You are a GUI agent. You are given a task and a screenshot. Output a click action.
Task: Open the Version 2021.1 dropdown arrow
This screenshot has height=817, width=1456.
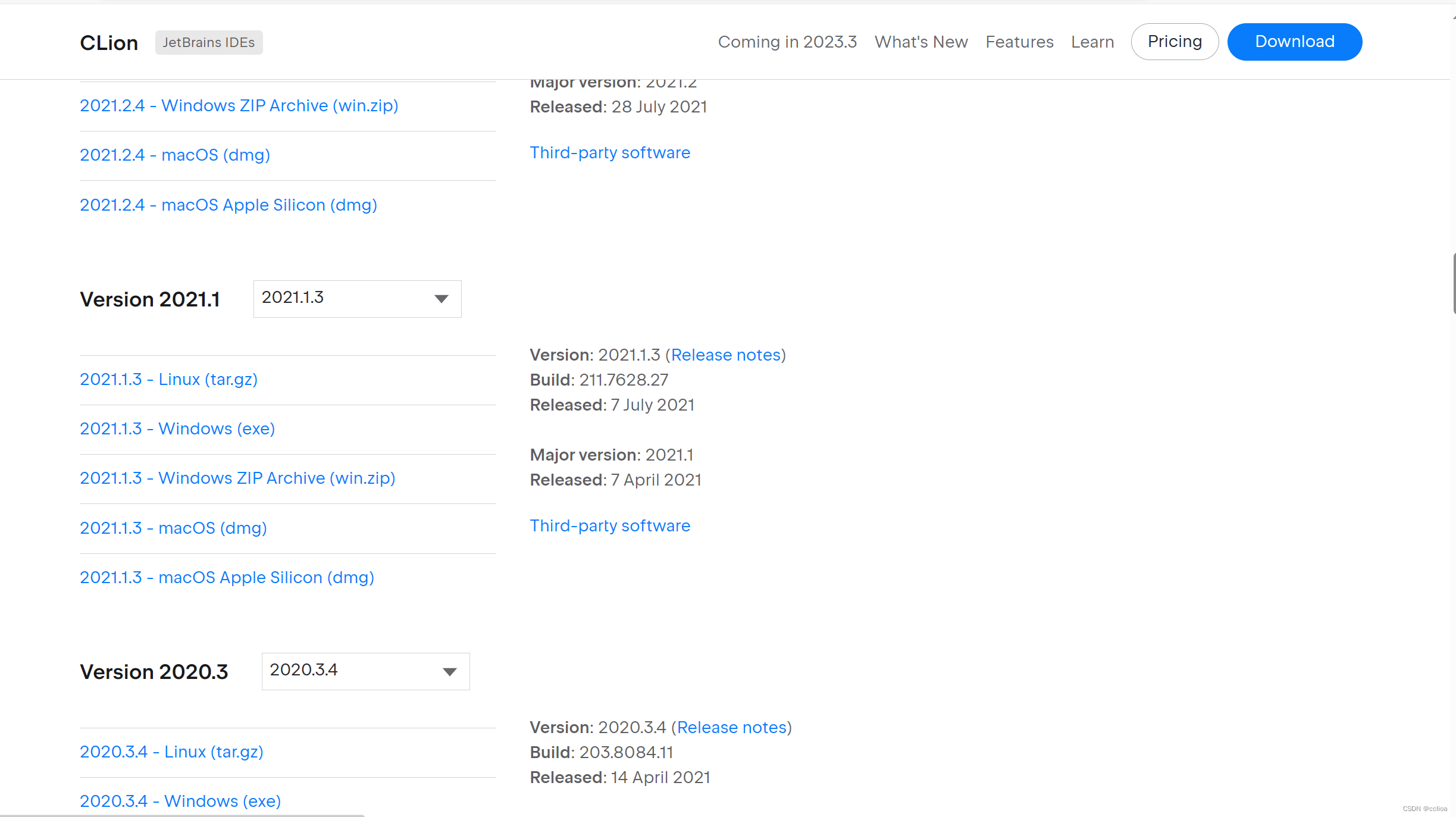441,299
